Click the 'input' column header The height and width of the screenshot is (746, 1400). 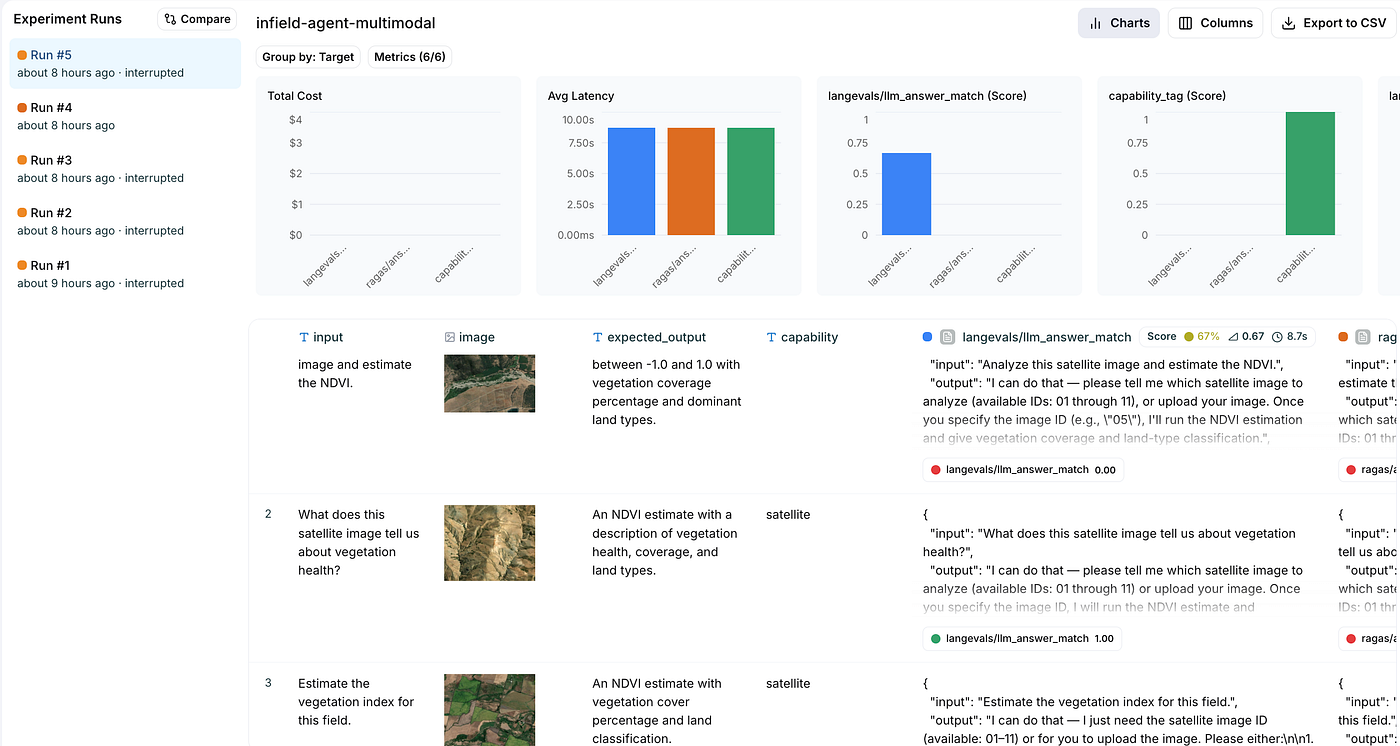click(328, 338)
